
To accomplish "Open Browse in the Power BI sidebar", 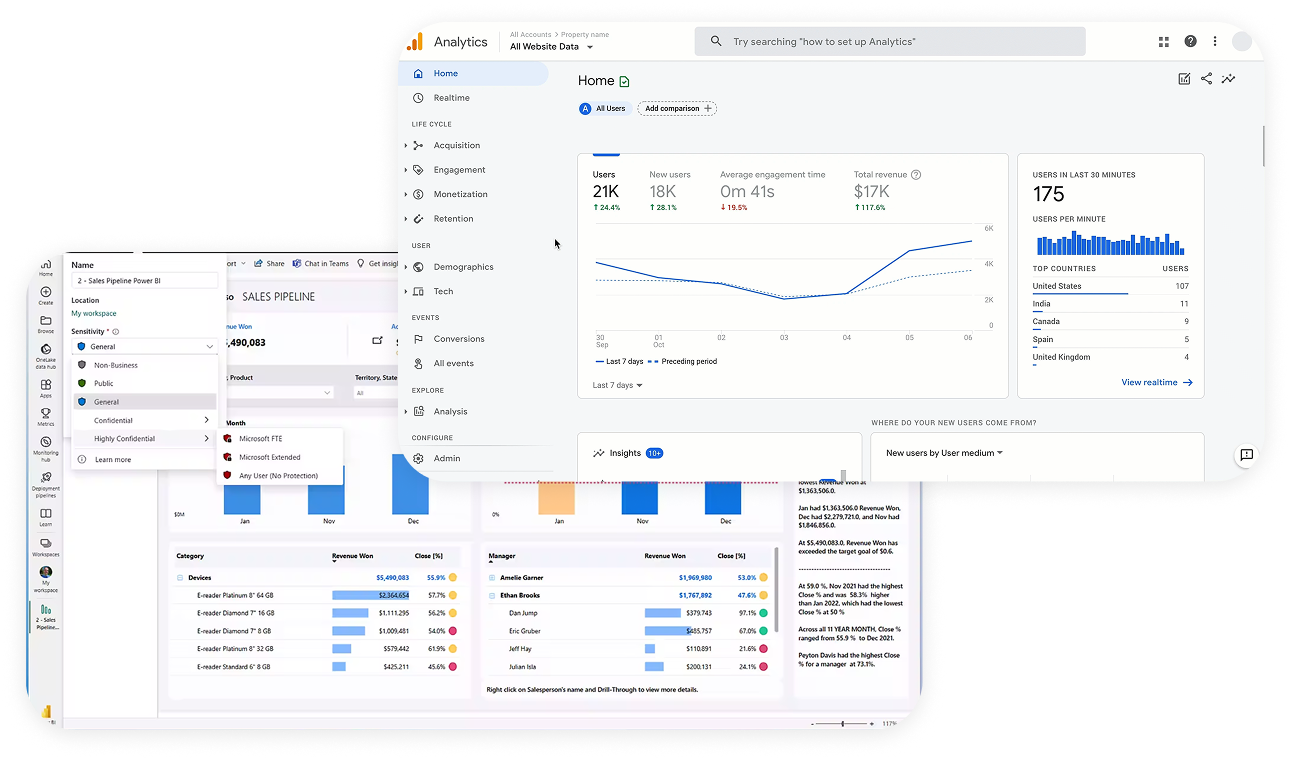I will click(x=46, y=323).
